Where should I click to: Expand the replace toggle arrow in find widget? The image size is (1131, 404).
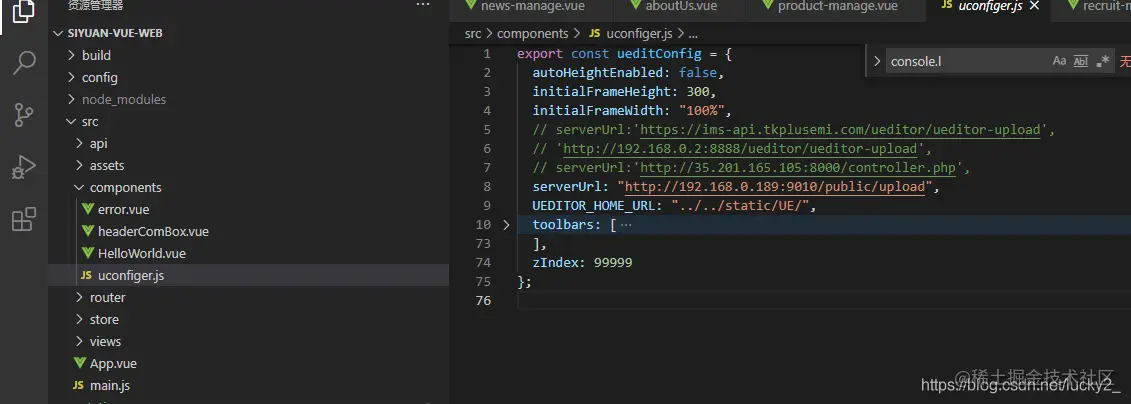pos(877,61)
